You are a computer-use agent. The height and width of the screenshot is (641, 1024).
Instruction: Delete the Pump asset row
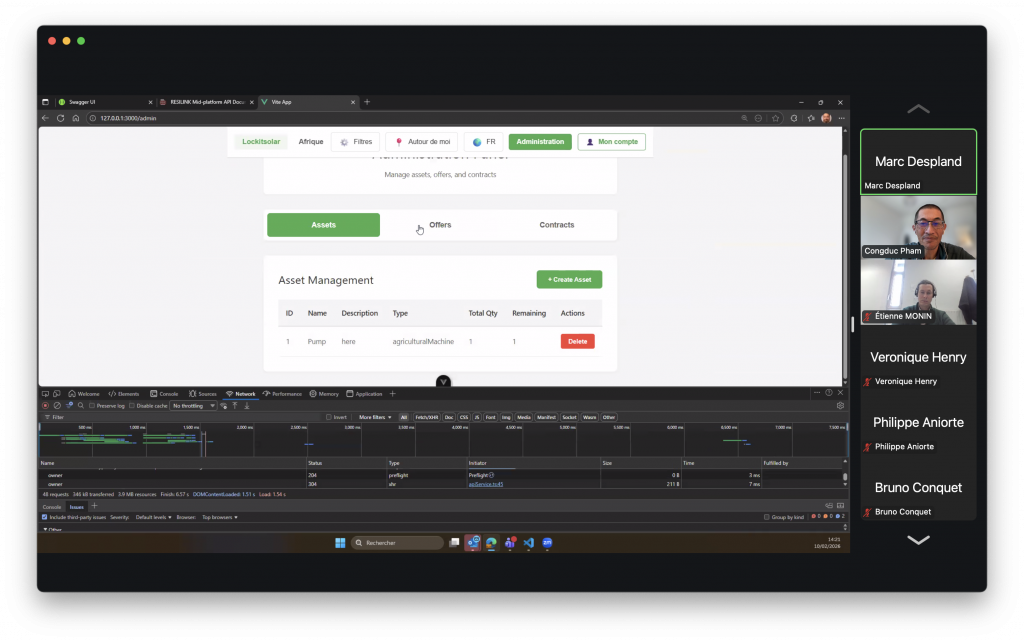click(577, 341)
